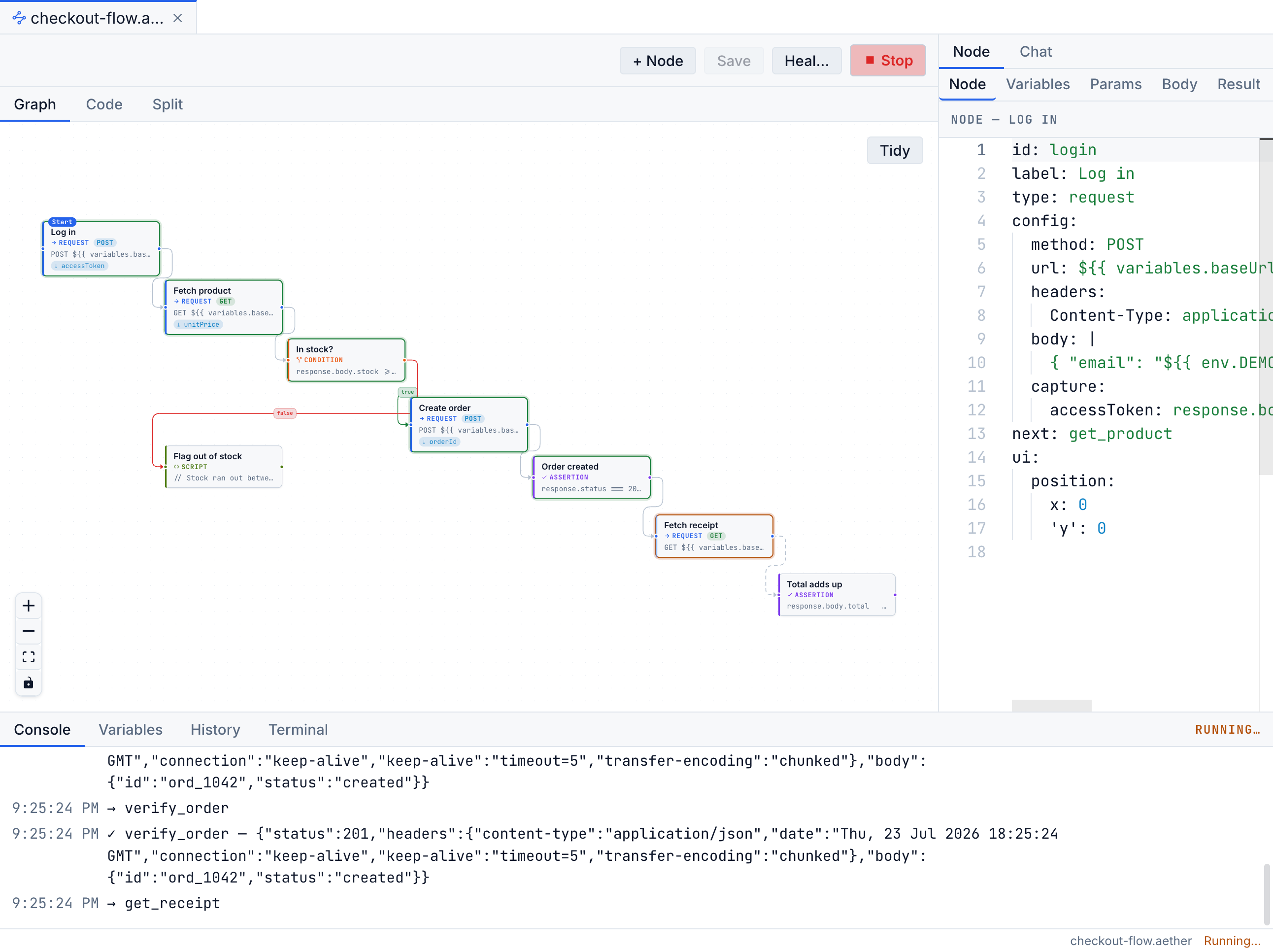The image size is (1273, 952).
Task: Switch to the Split view tab
Action: (x=167, y=104)
